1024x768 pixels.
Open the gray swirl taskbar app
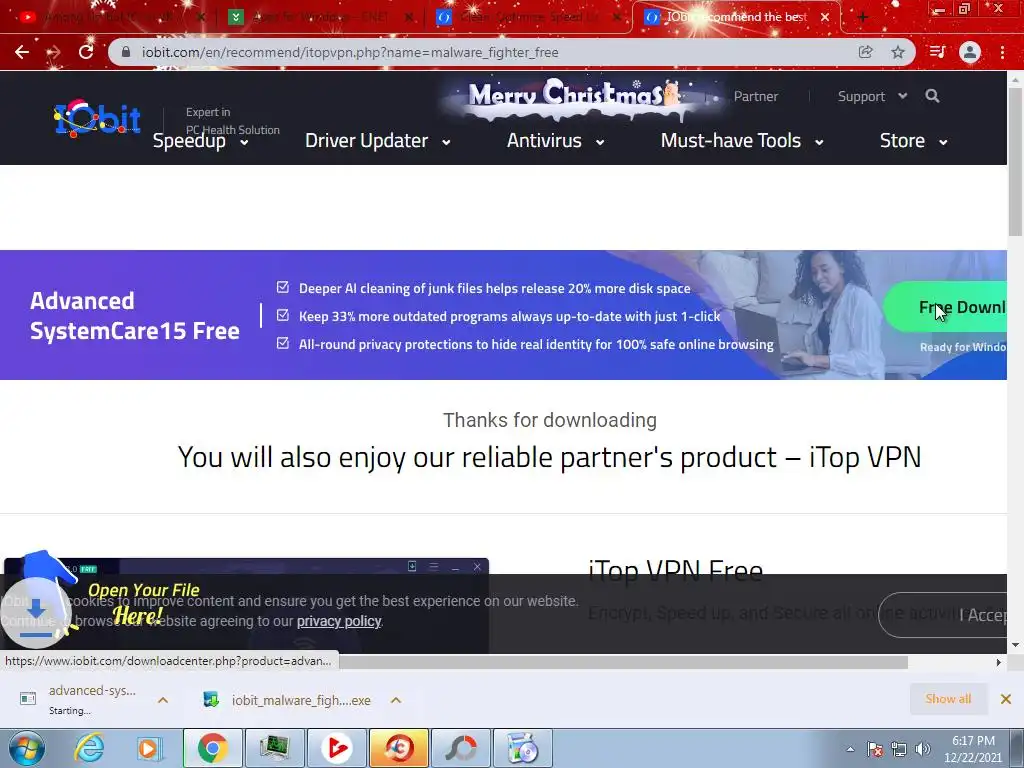coord(461,748)
